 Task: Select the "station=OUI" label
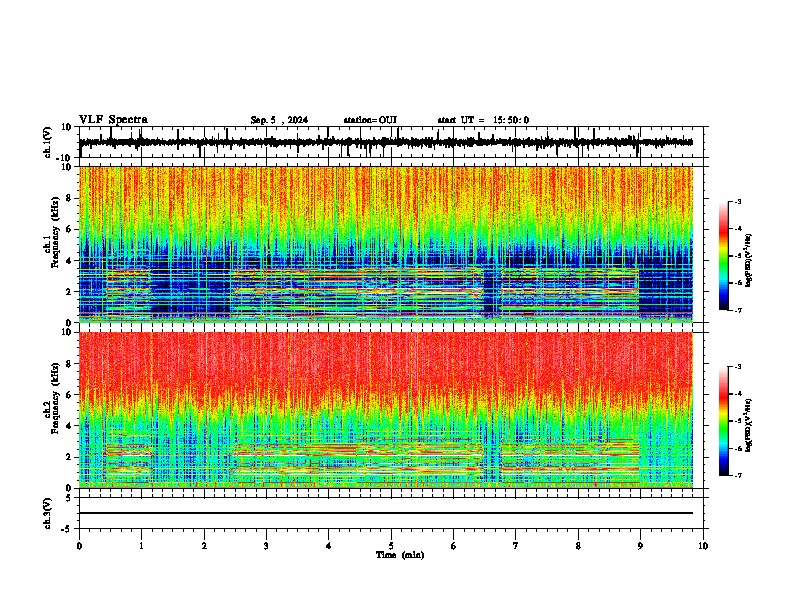370,120
